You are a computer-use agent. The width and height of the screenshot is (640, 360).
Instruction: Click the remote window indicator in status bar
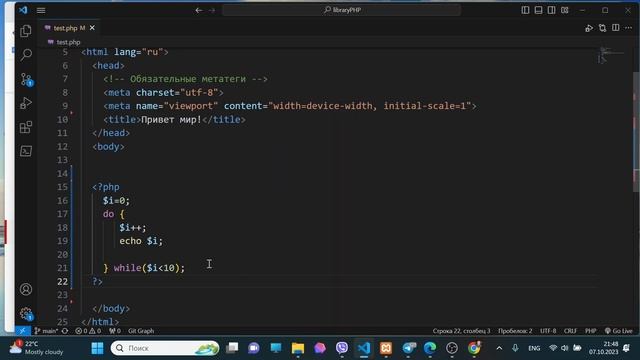click(x=22, y=331)
